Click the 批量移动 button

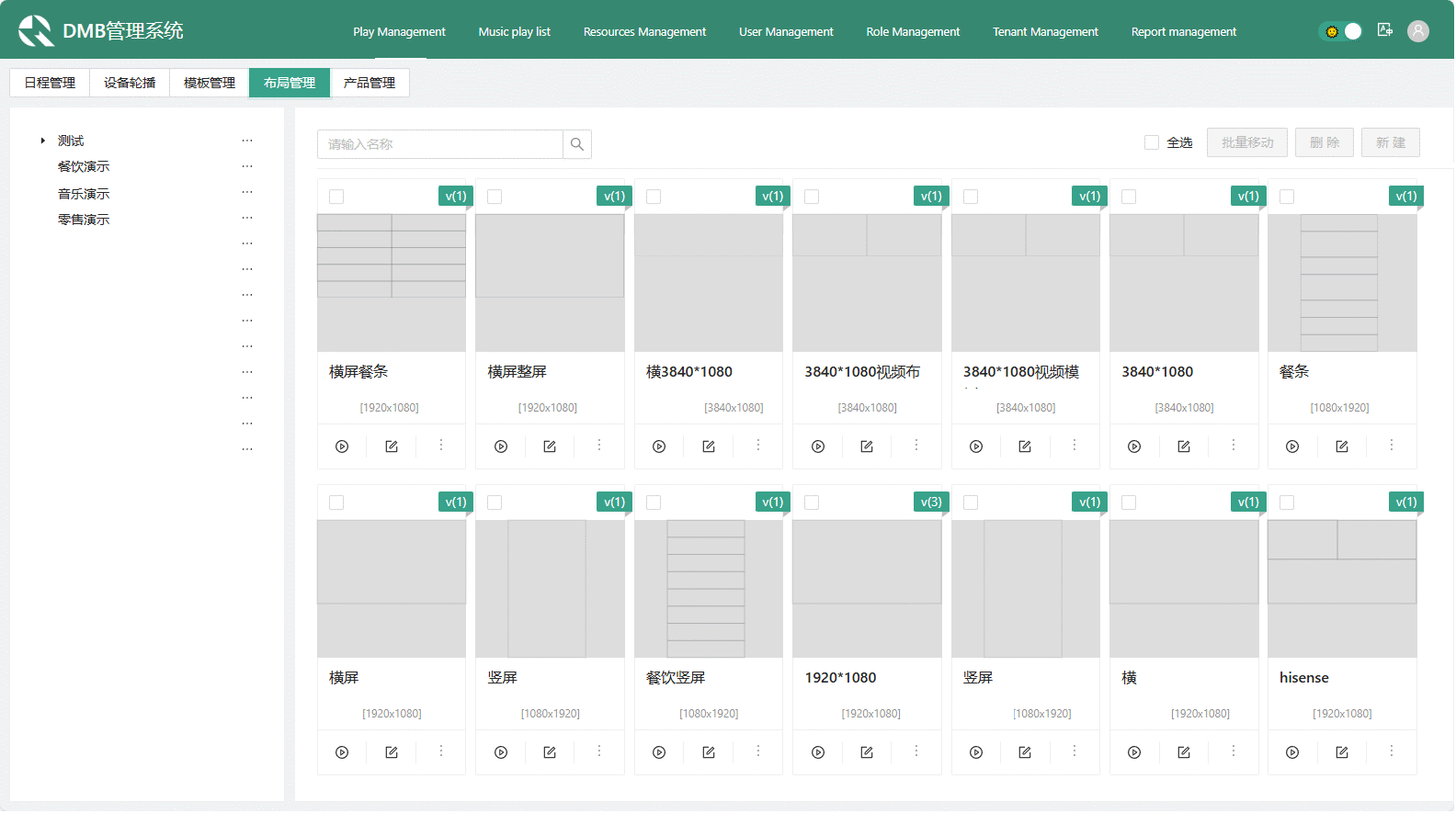[x=1246, y=142]
